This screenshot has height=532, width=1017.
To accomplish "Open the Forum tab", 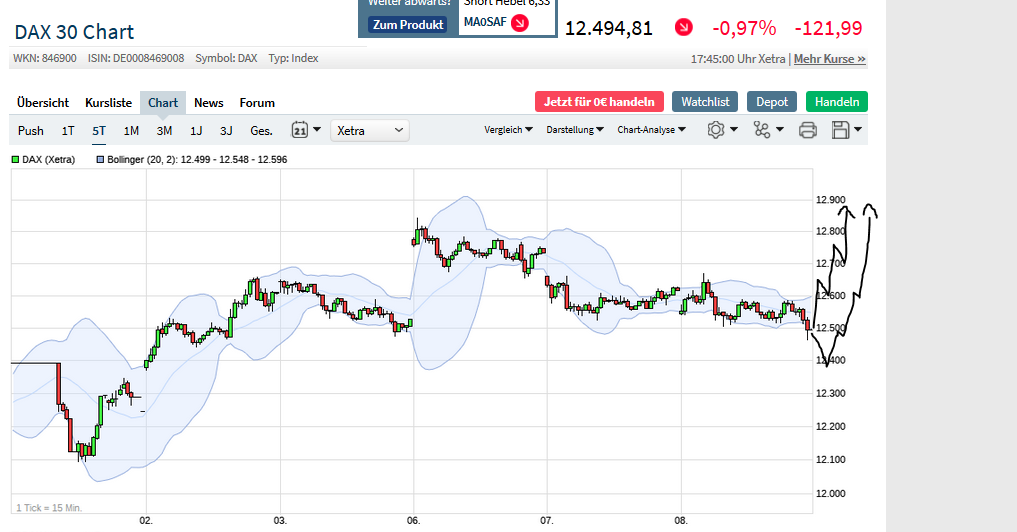I will 257,103.
